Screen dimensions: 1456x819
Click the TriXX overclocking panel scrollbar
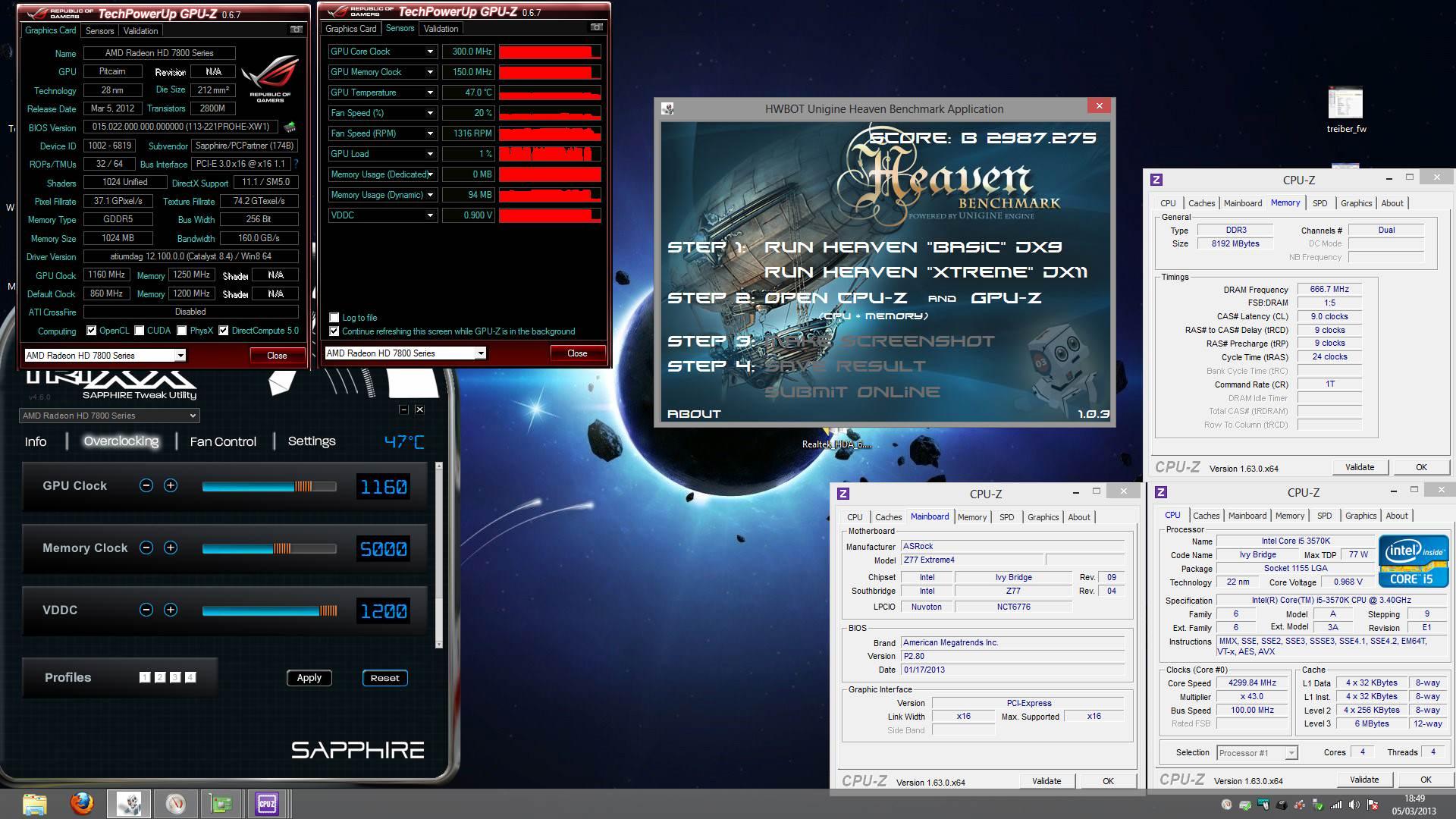[x=438, y=554]
